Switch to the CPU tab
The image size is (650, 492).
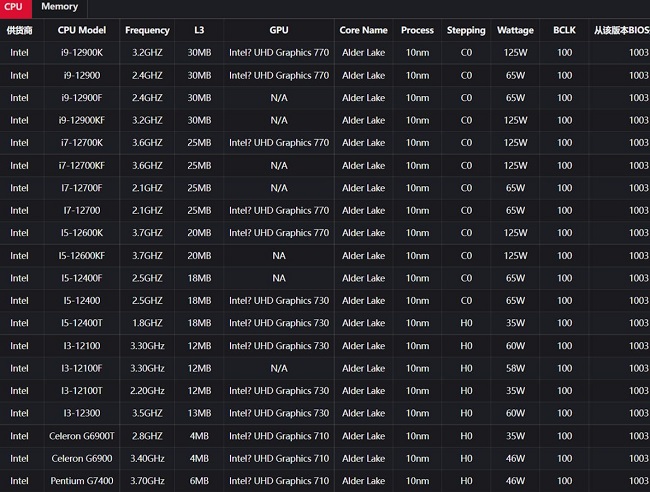[x=15, y=7]
